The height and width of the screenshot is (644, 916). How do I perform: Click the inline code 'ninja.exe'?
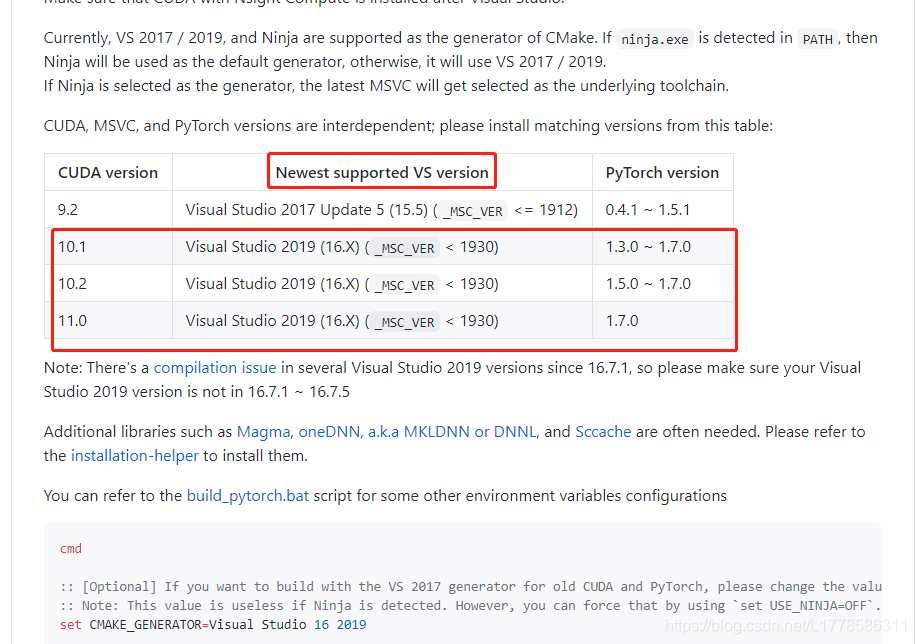[655, 39]
